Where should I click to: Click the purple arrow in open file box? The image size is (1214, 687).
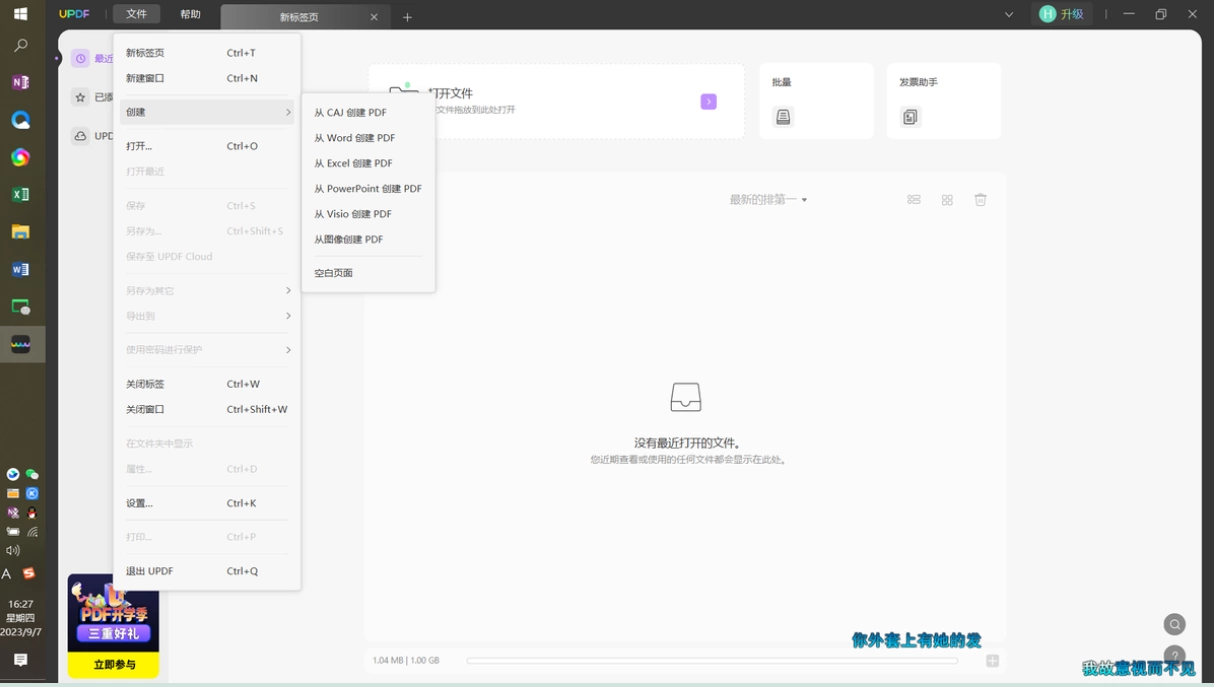point(708,102)
